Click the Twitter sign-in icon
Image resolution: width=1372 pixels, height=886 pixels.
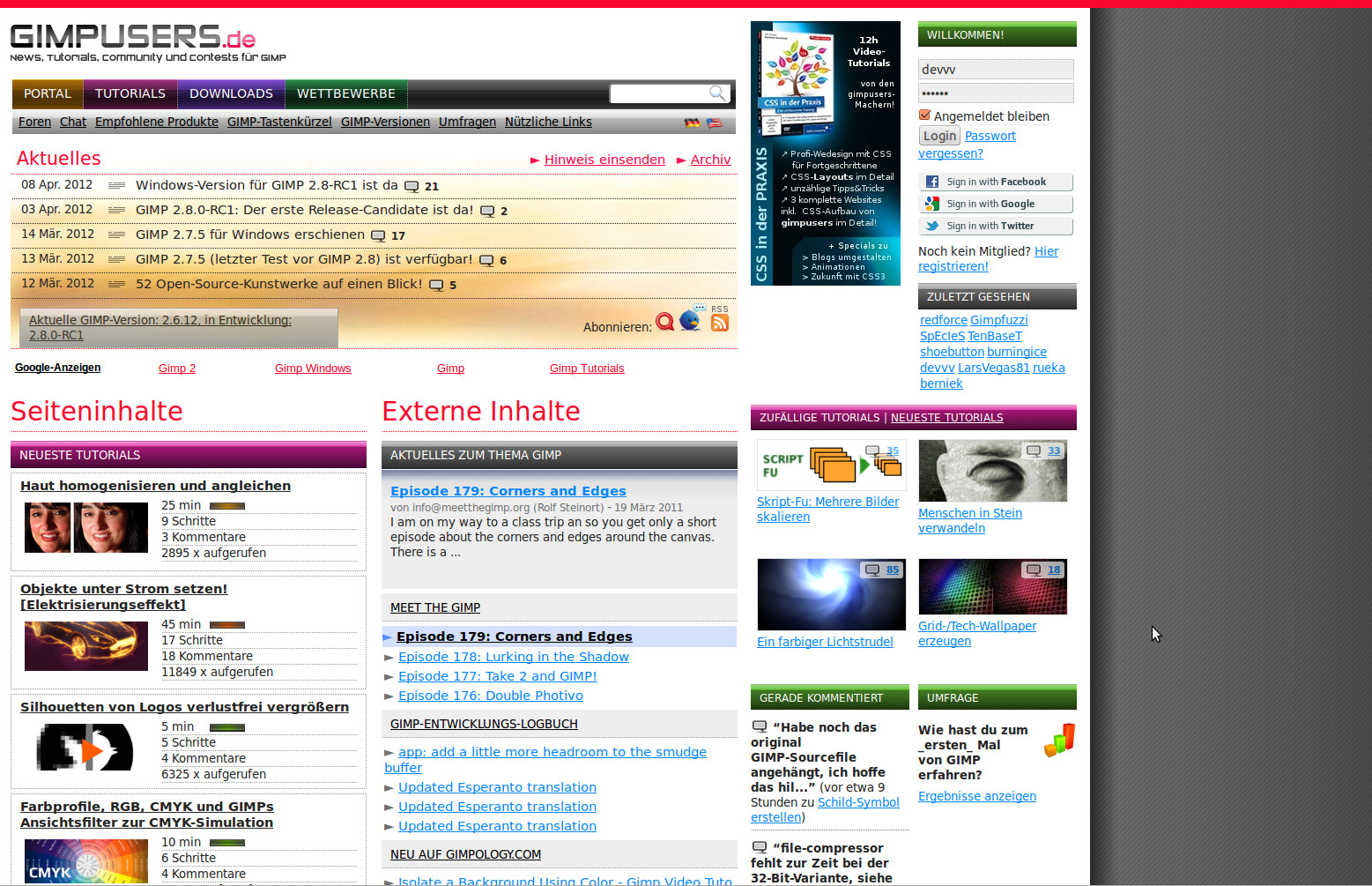932,226
